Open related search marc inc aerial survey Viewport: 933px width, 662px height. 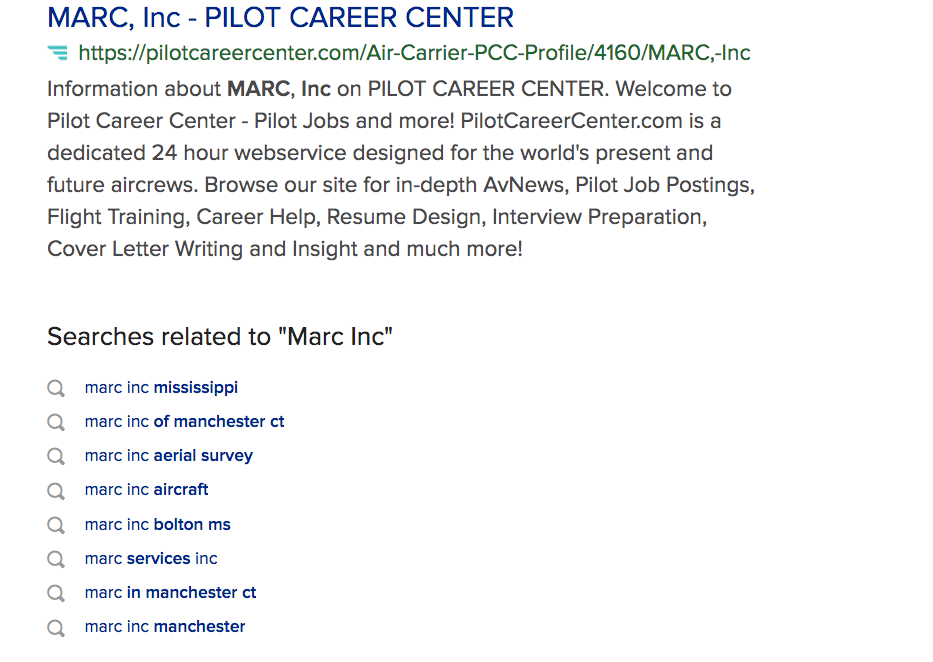click(169, 456)
